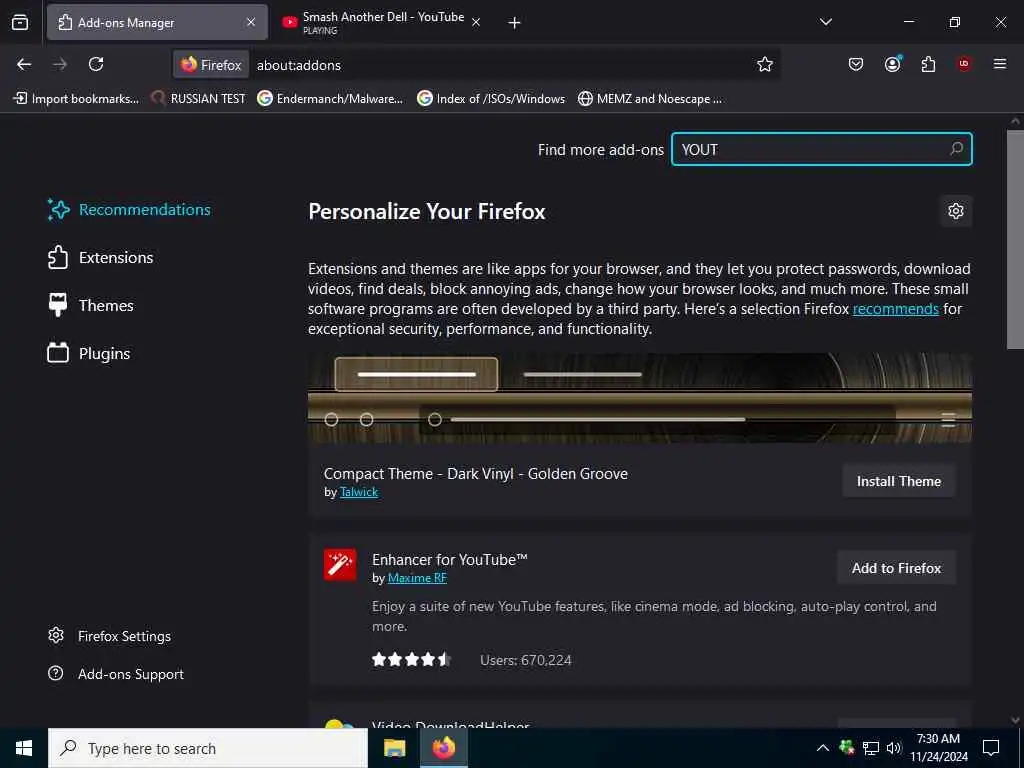
Task: Open the MEMZ and Noescape bookmark
Action: point(650,99)
